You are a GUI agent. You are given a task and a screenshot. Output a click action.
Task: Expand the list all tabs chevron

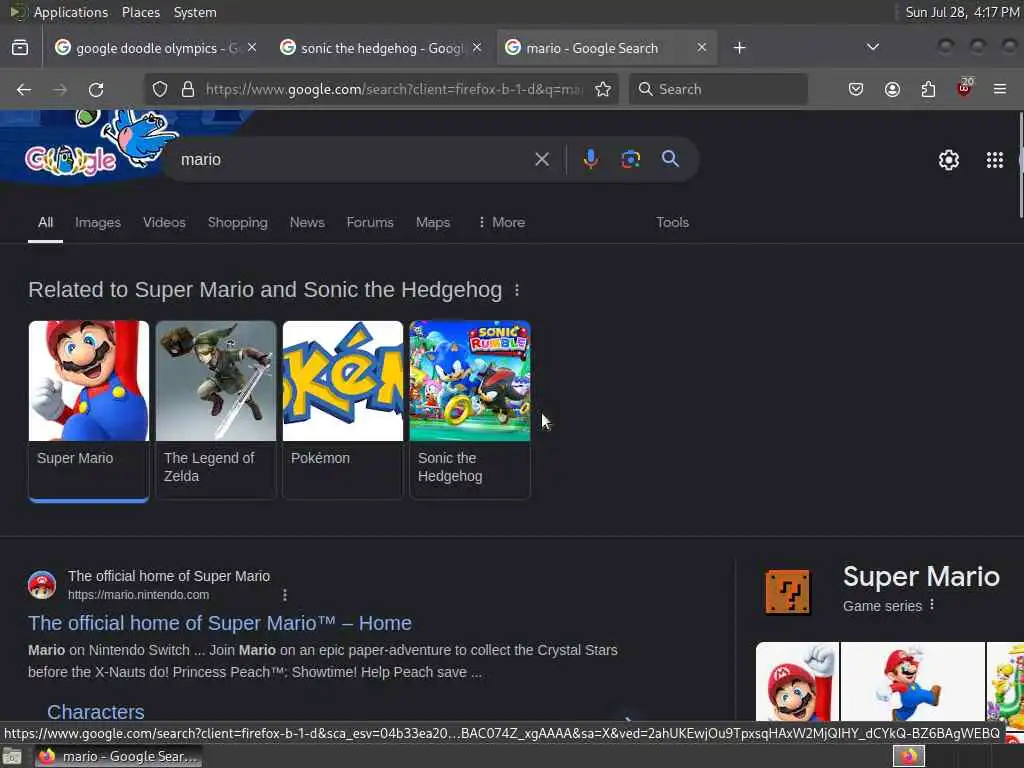872,47
